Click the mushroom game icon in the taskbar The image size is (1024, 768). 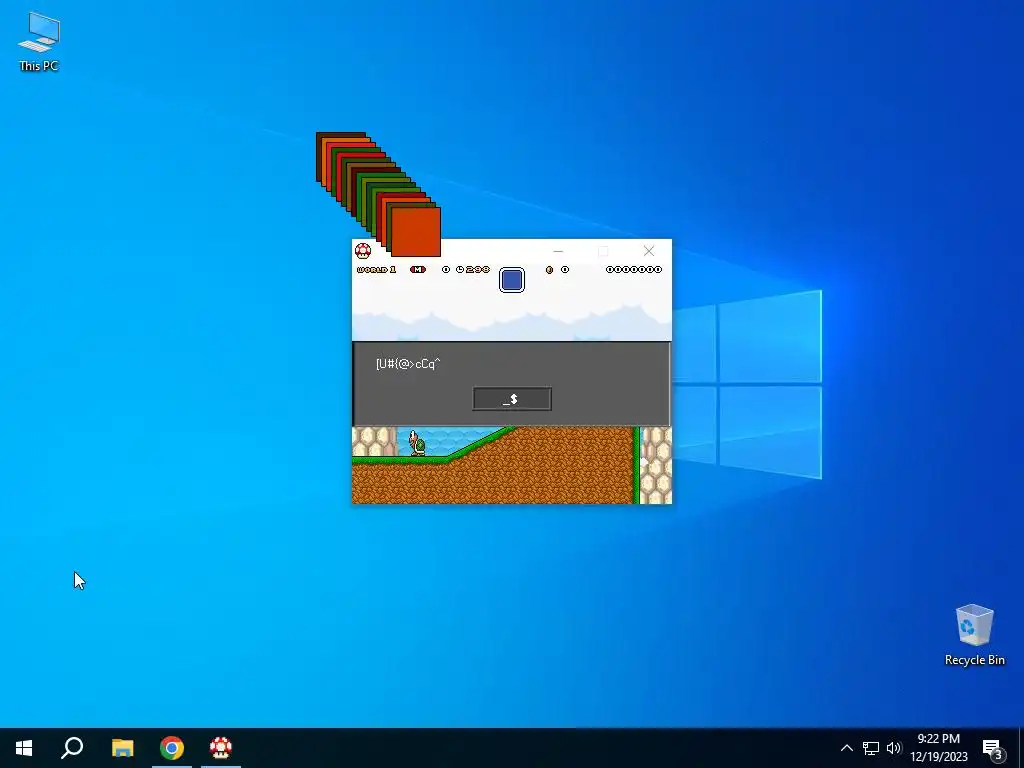click(x=221, y=748)
